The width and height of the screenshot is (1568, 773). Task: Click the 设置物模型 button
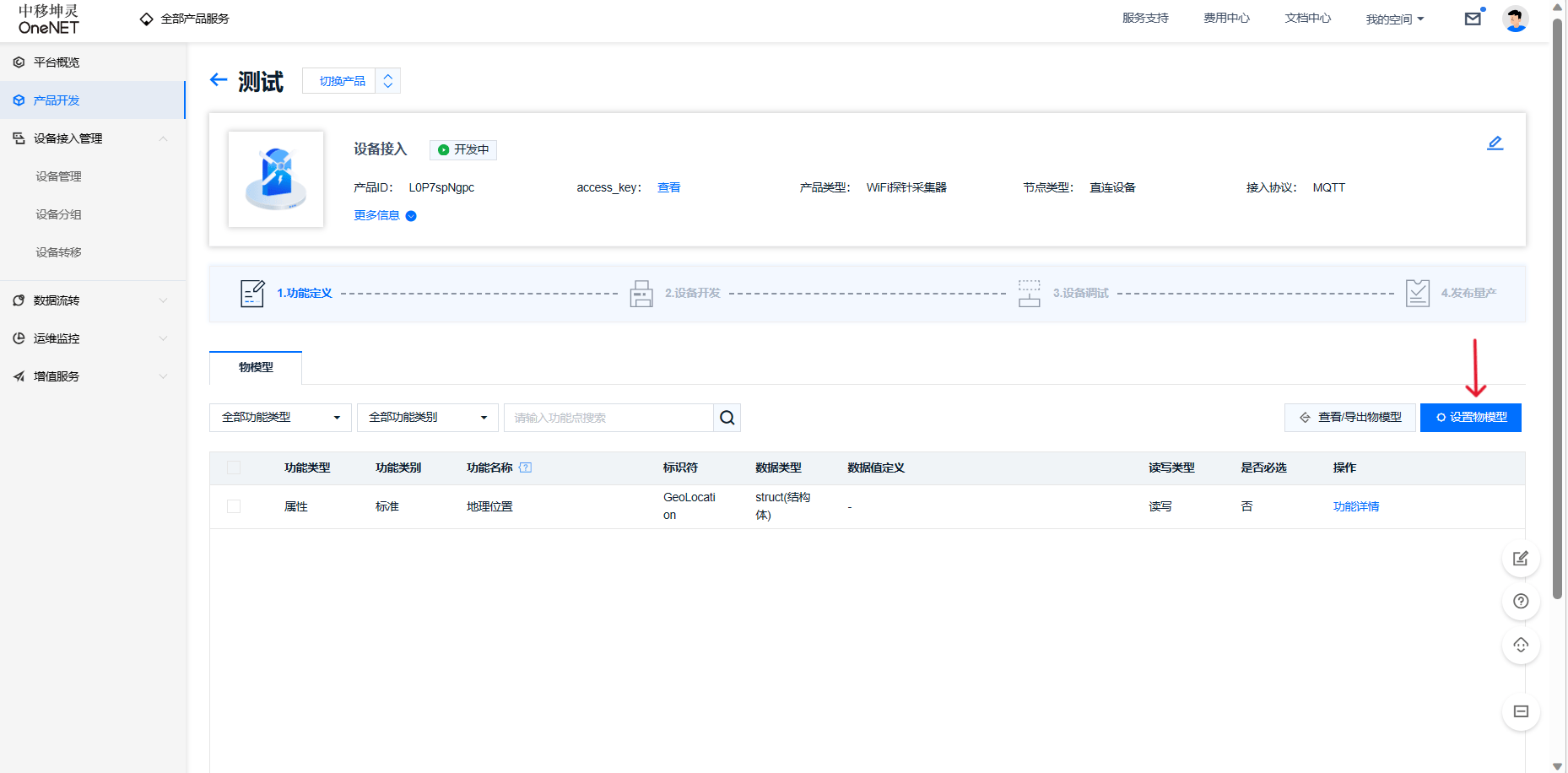click(1470, 417)
